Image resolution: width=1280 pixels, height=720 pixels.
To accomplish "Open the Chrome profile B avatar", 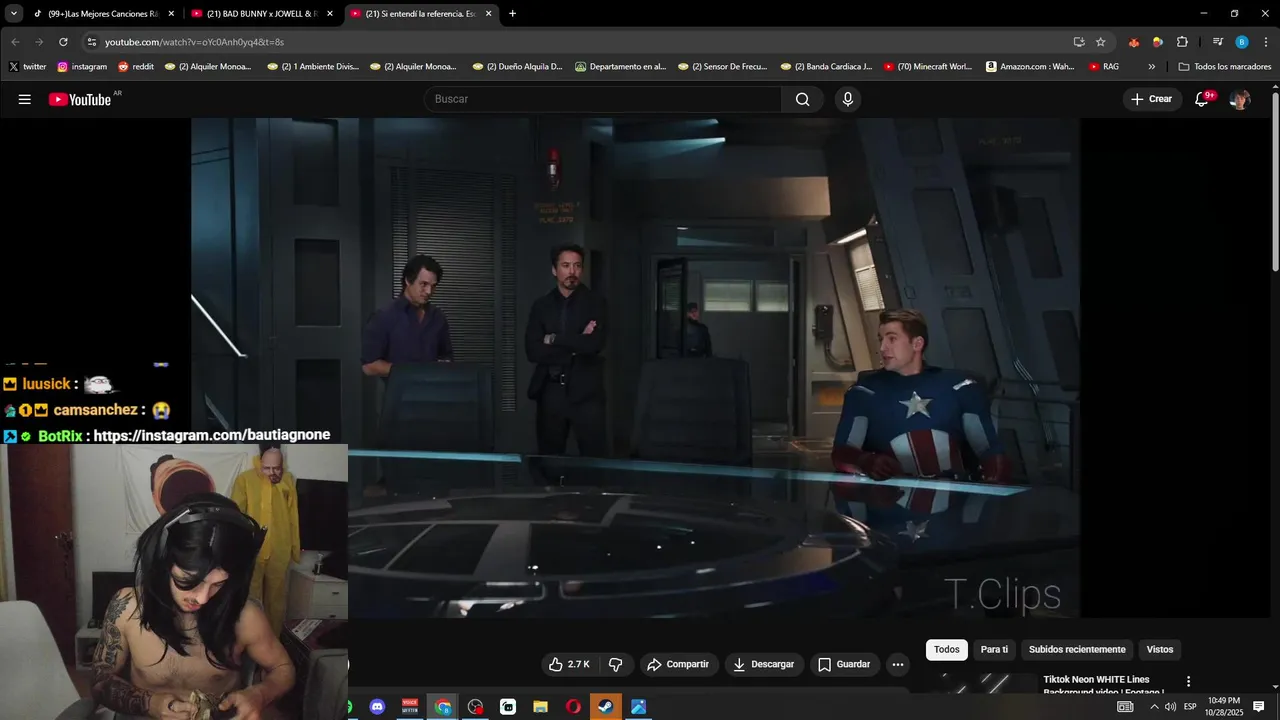I will (x=1242, y=42).
